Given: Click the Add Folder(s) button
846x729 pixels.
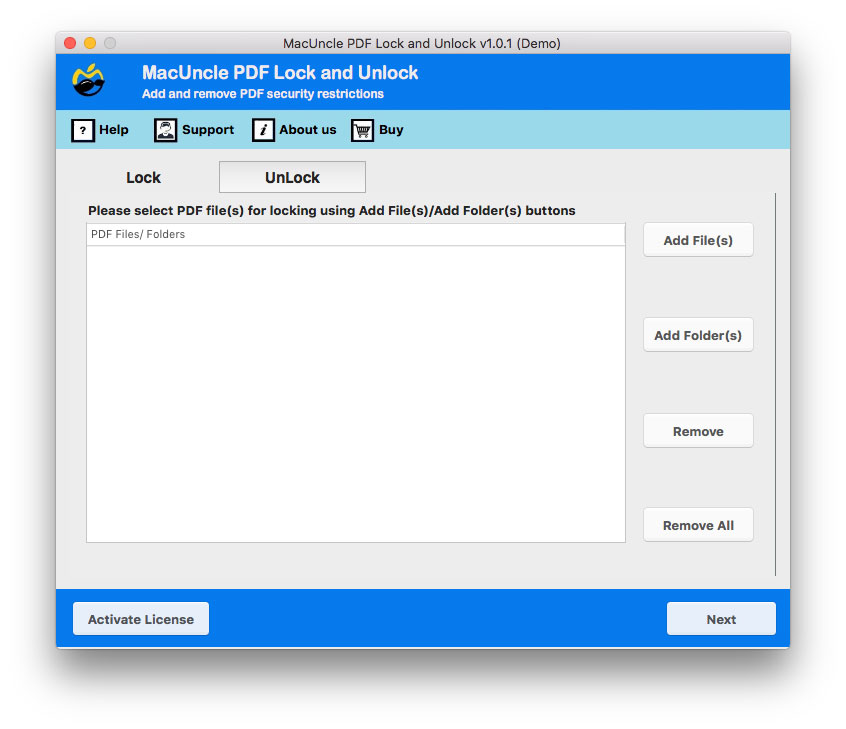Looking at the screenshot, I should click(x=698, y=334).
